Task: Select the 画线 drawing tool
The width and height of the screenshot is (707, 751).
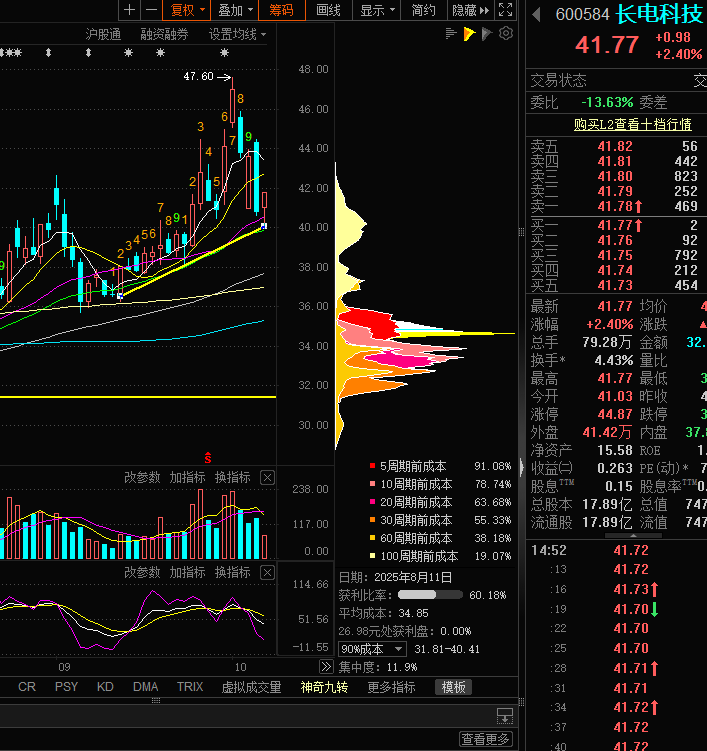Action: coord(329,10)
